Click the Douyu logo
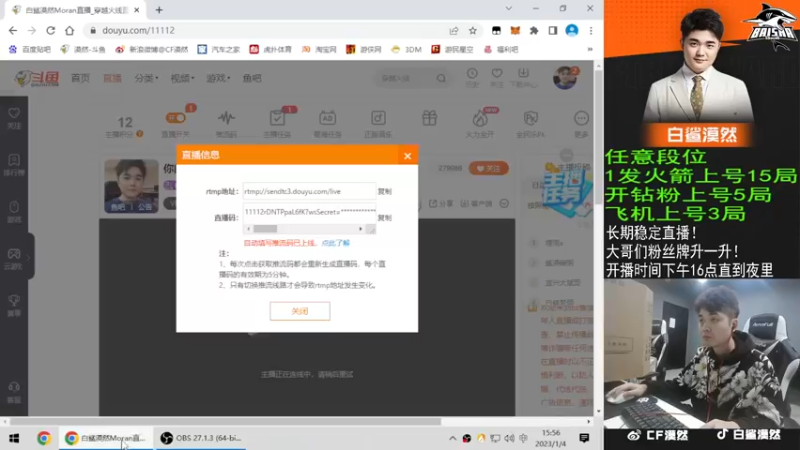 [x=37, y=78]
